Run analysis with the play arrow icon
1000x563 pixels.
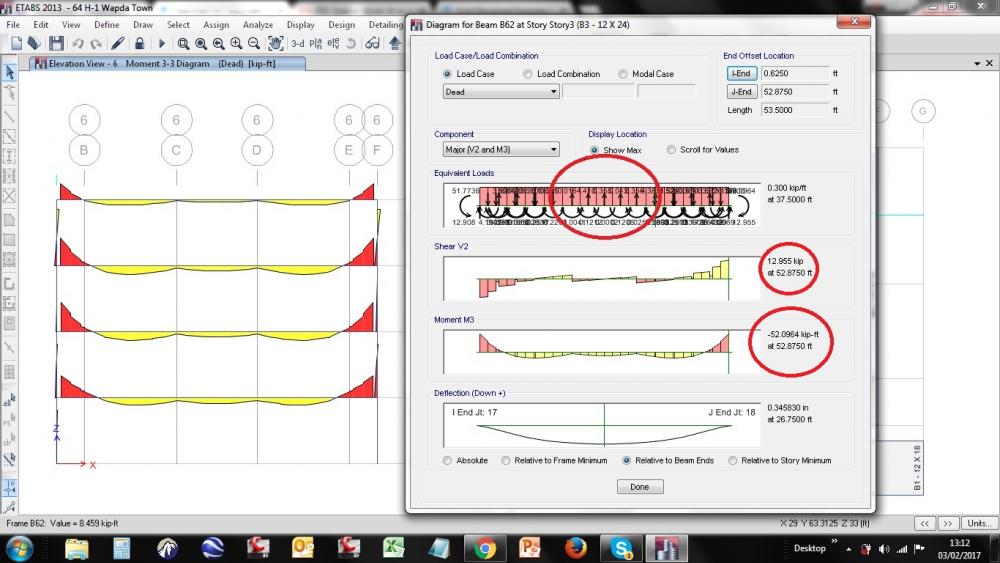coord(161,43)
